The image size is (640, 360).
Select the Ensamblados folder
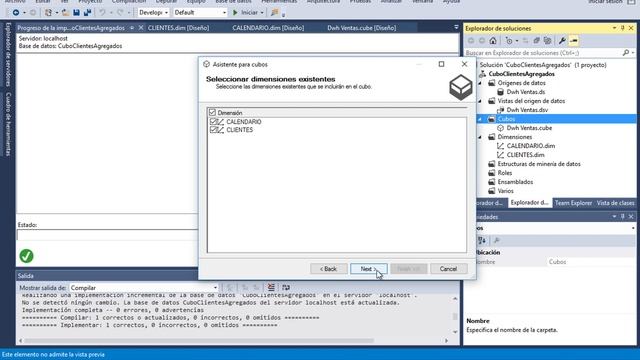515,182
